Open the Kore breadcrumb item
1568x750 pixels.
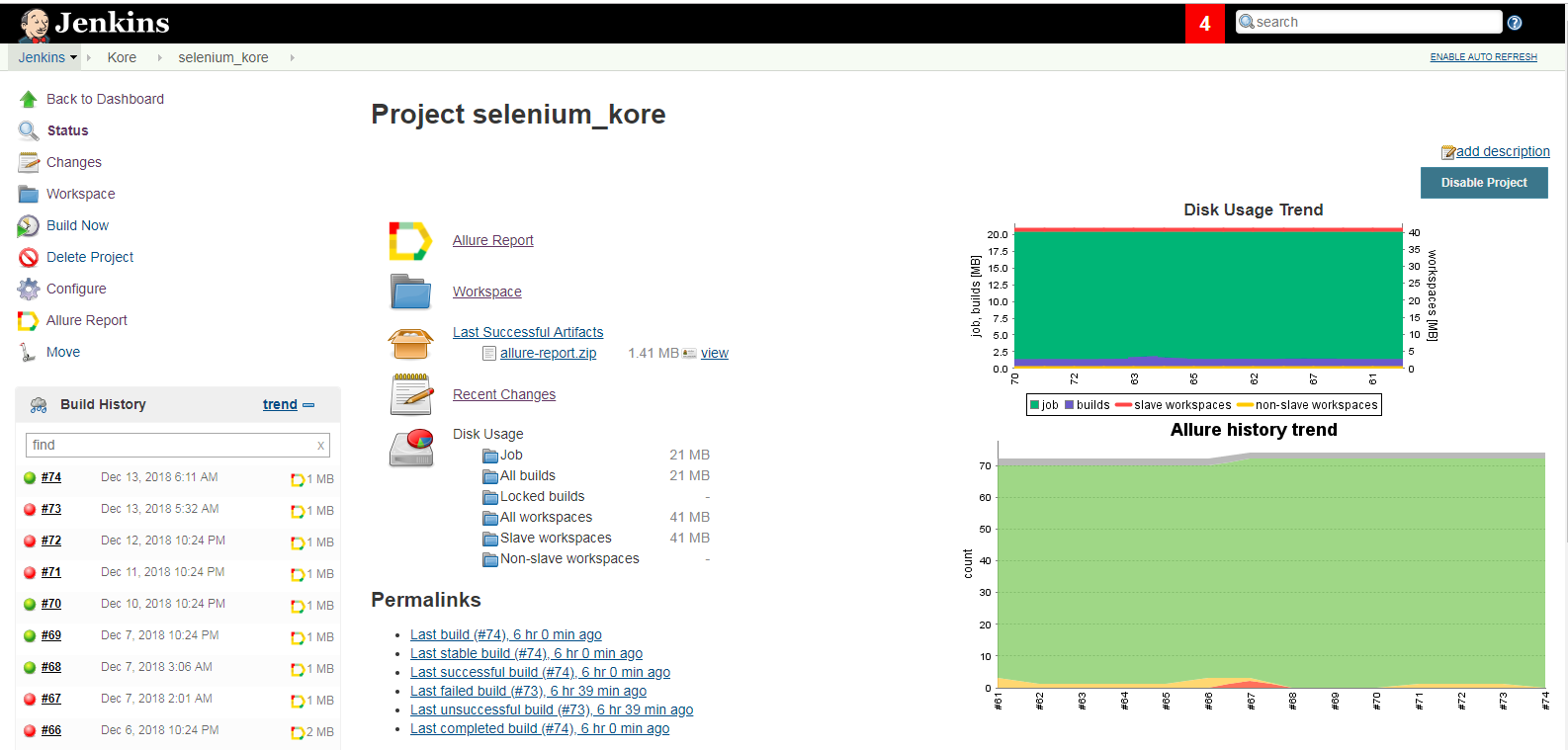[x=122, y=57]
